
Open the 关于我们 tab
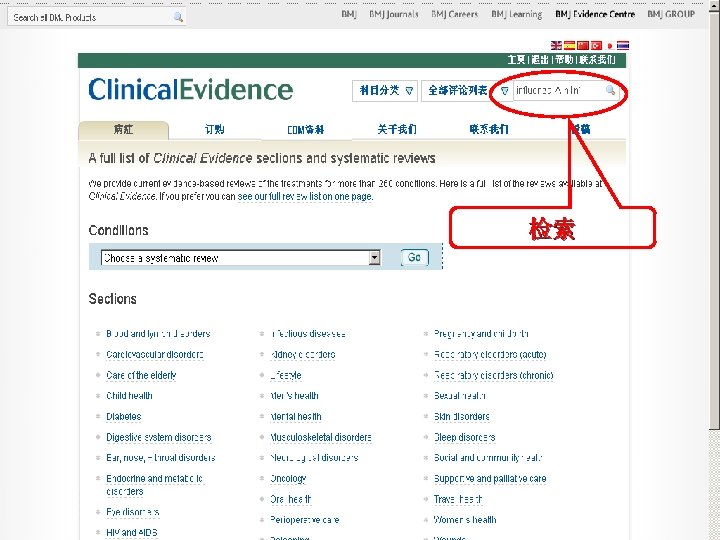(x=397, y=129)
